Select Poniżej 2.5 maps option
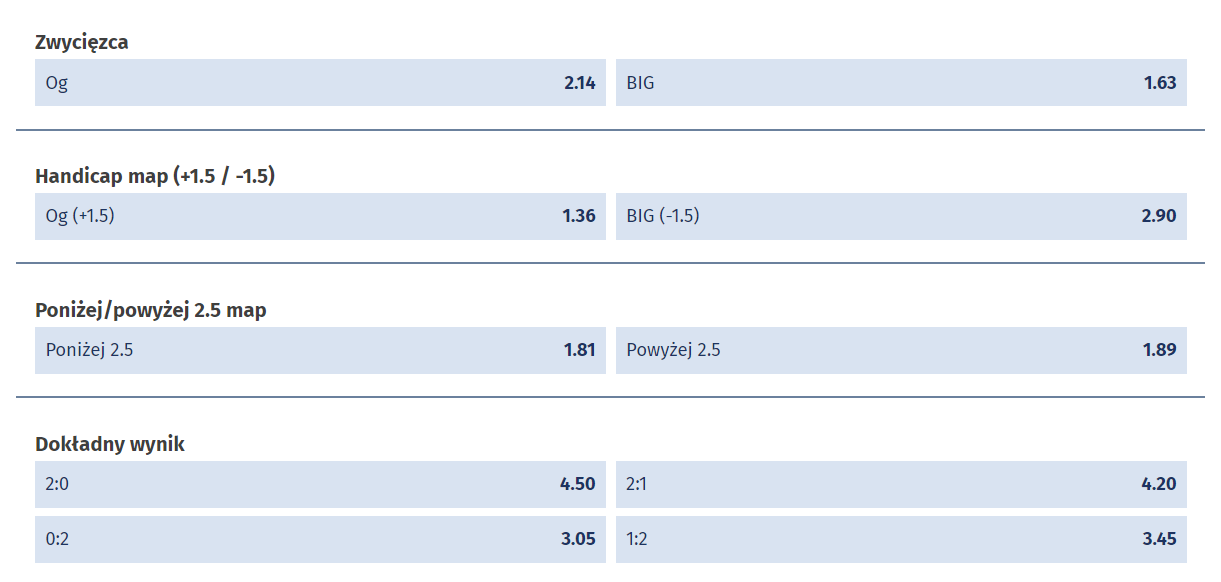Image resolution: width=1221 pixels, height=582 pixels. point(320,350)
